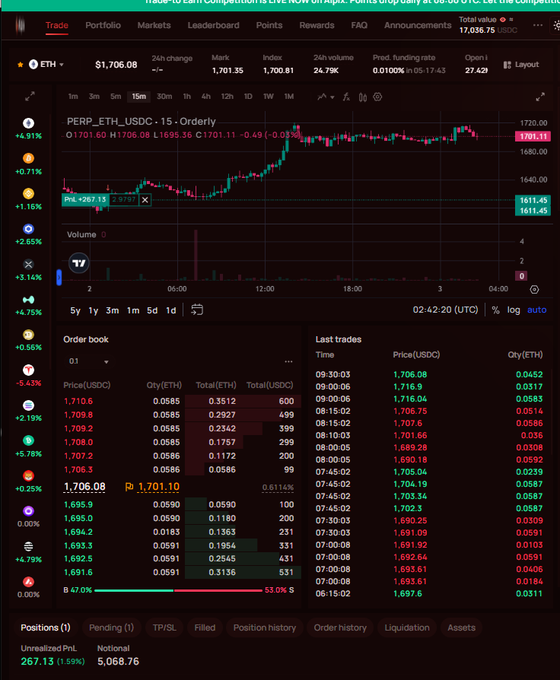Select the red icon showing -5.43%

[29, 370]
